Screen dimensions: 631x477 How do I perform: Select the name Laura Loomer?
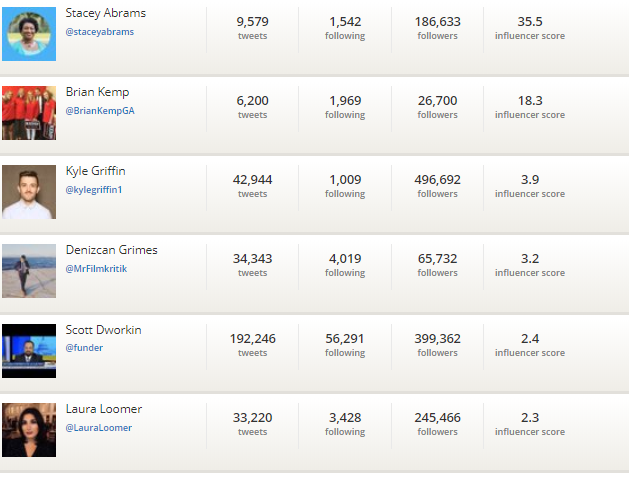click(104, 409)
